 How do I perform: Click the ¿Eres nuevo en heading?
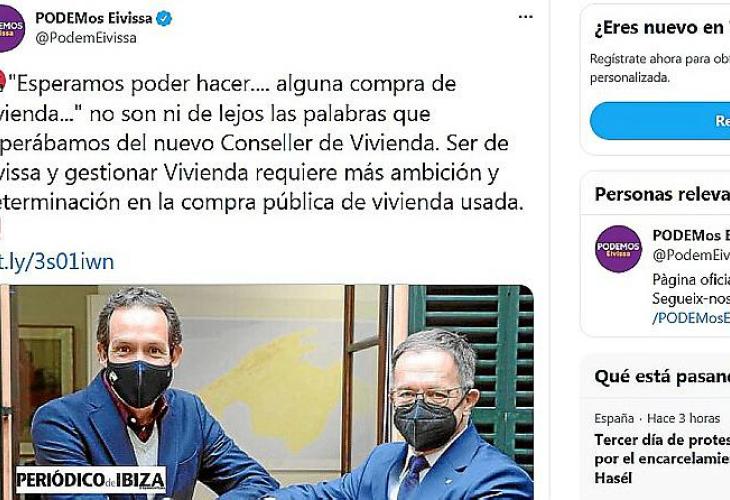pos(662,28)
